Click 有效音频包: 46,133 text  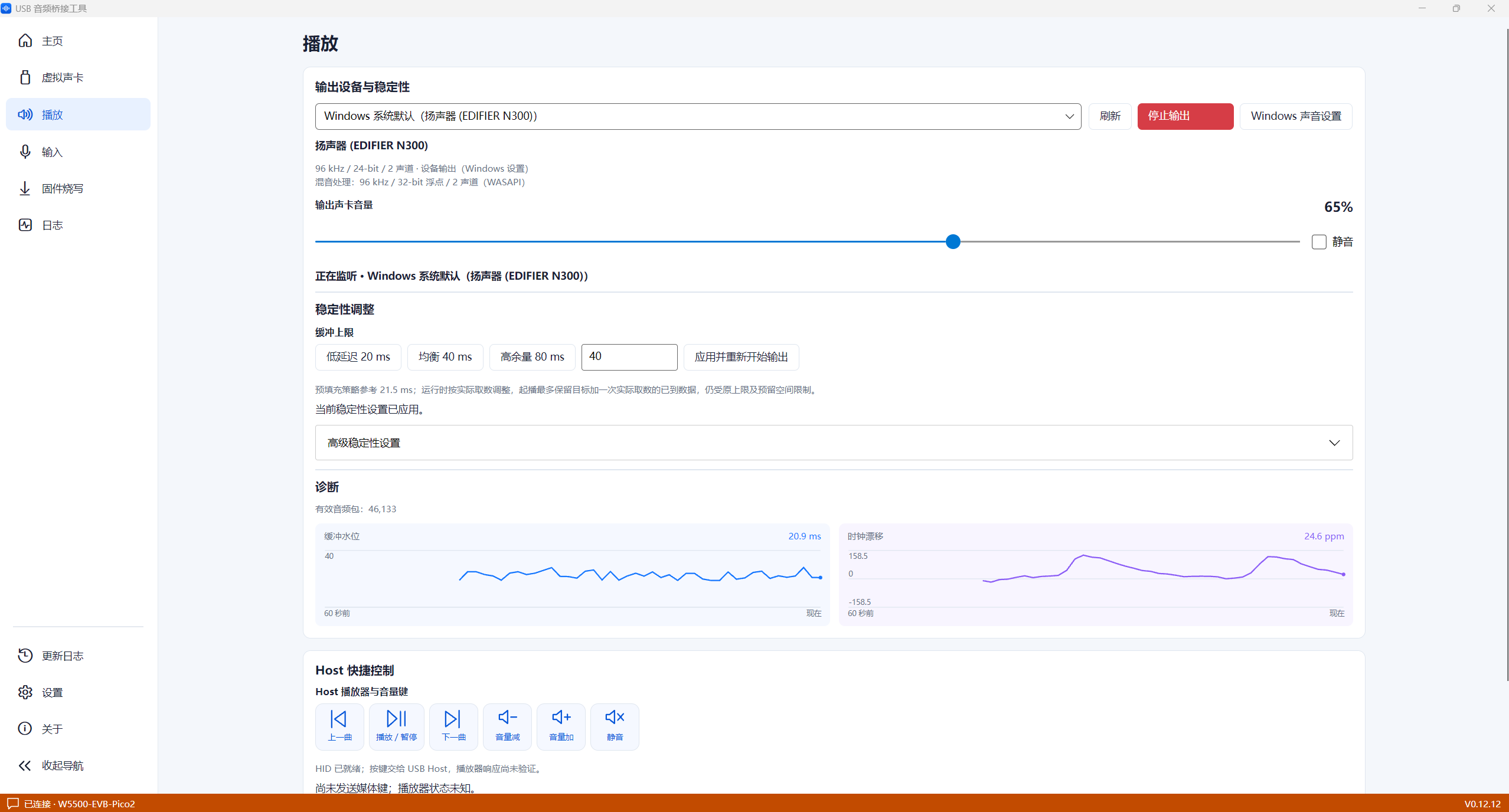355,509
